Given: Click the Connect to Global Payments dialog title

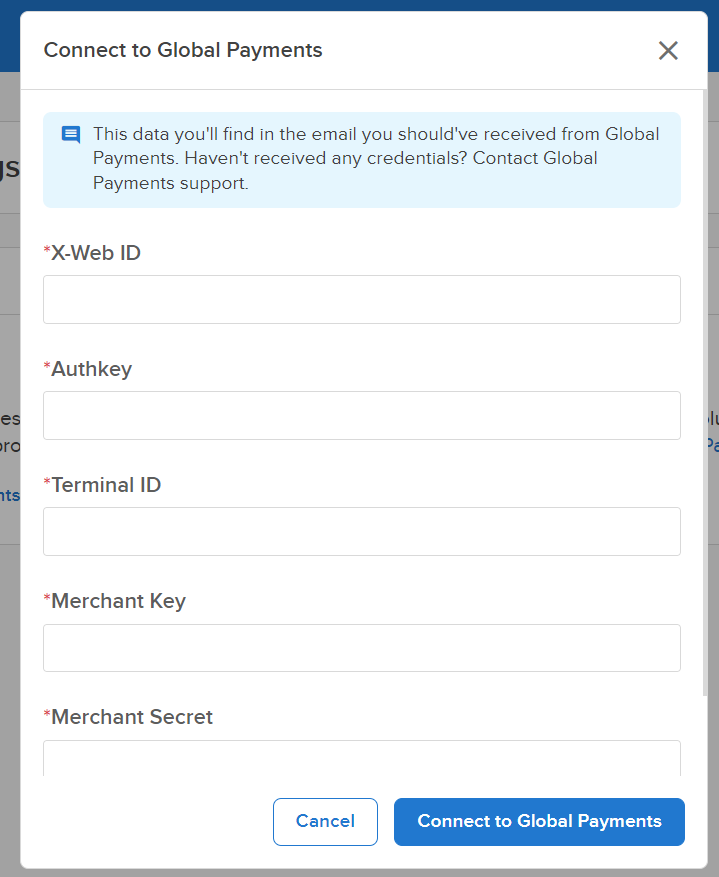Looking at the screenshot, I should pos(183,50).
